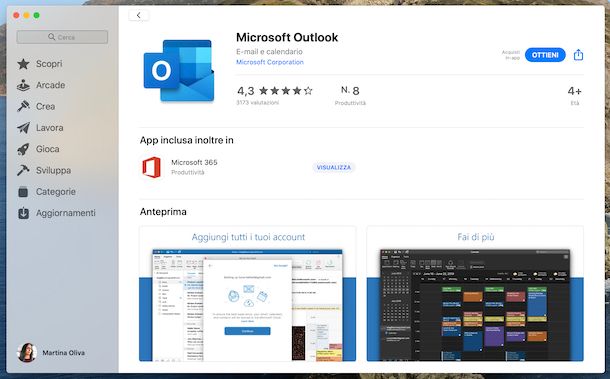
Task: Click the 'N. 8' ranking
Action: pyautogui.click(x=350, y=91)
